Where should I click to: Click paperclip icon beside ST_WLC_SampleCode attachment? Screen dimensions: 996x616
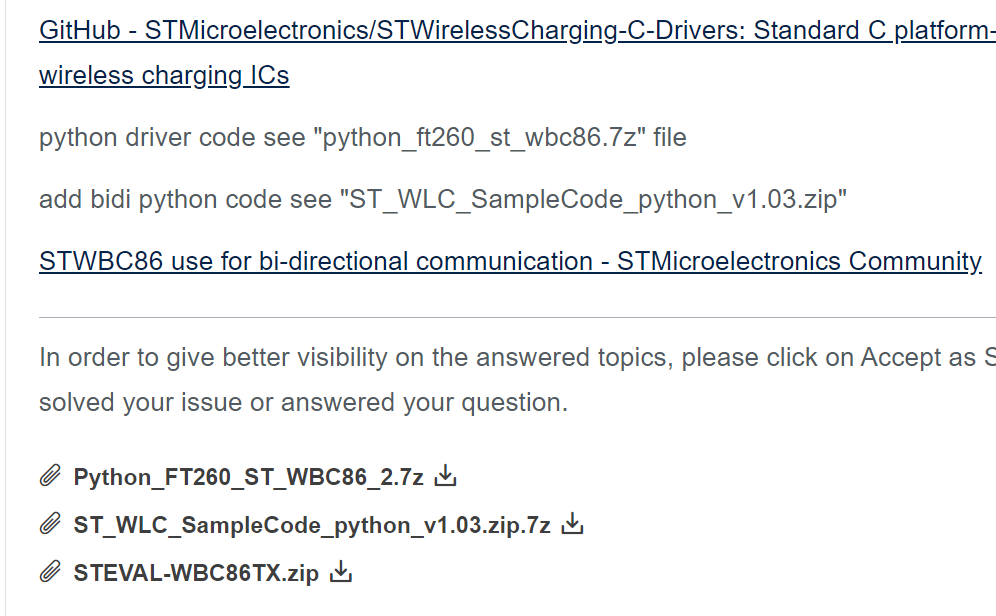49,523
